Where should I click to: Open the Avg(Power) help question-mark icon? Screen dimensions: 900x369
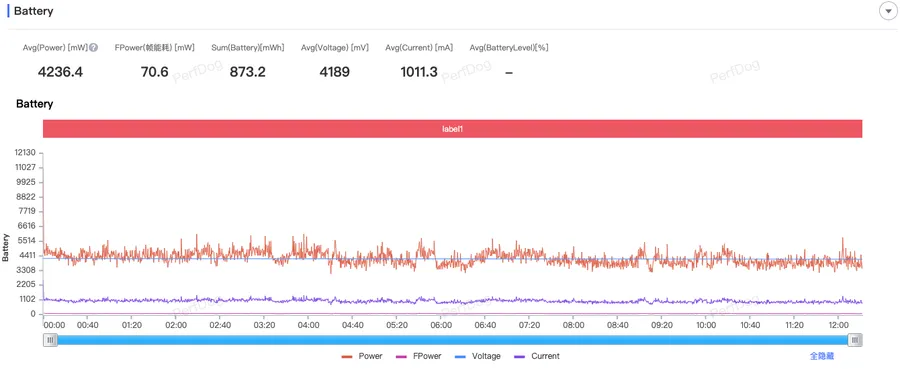[x=93, y=48]
